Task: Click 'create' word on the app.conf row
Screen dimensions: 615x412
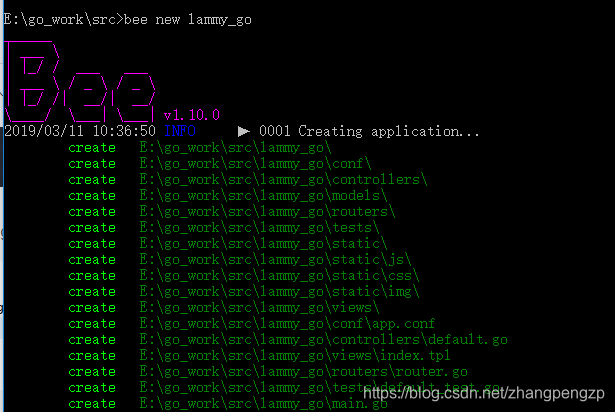Action: point(92,324)
